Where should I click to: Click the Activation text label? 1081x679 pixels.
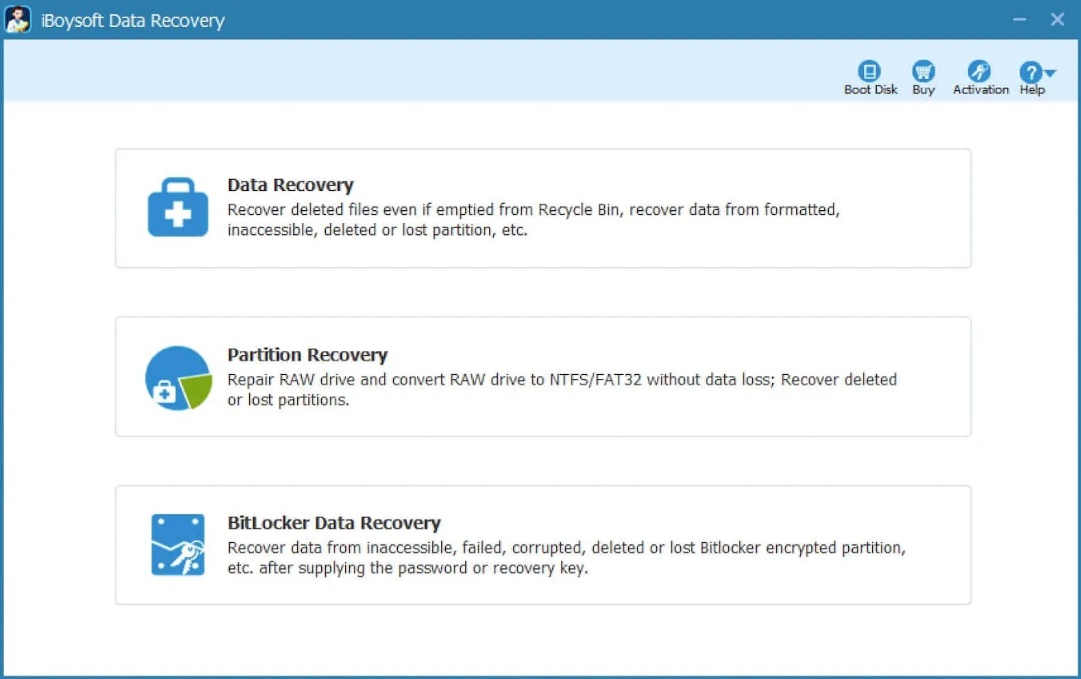(980, 90)
